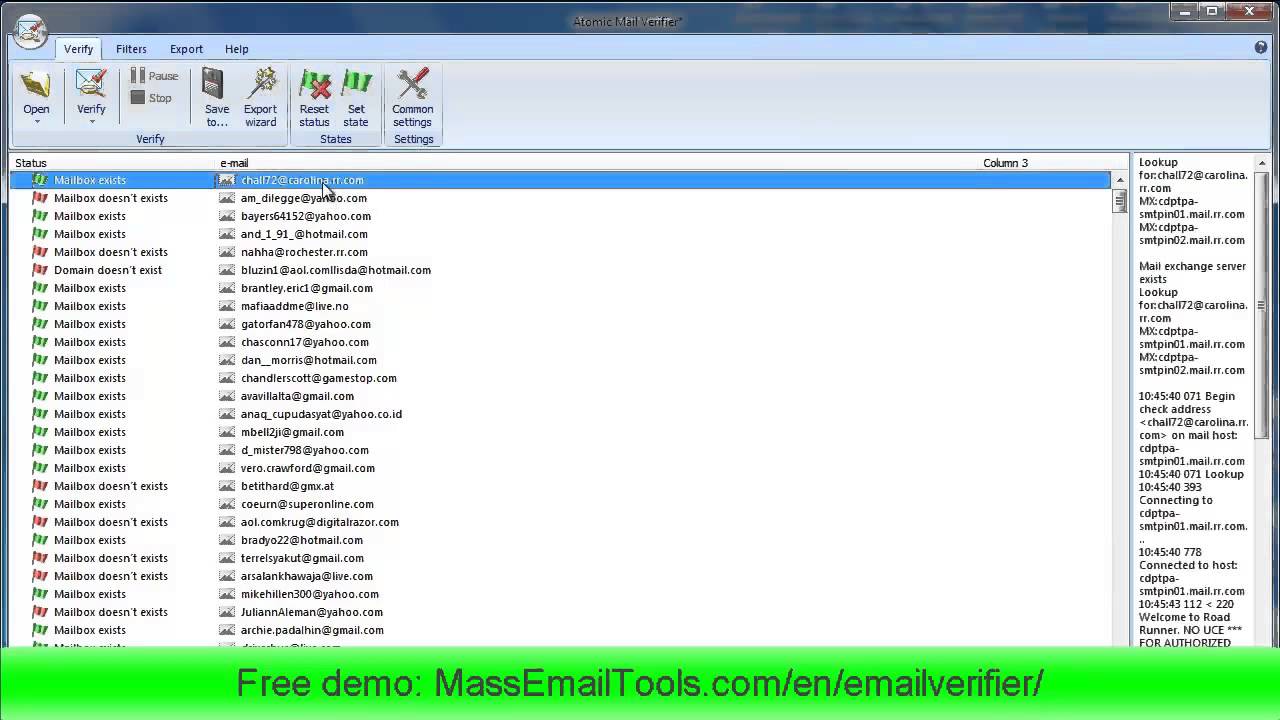Viewport: 1280px width, 720px height.
Task: Select mikehillen300@yahoo.com email entry
Action: (309, 594)
